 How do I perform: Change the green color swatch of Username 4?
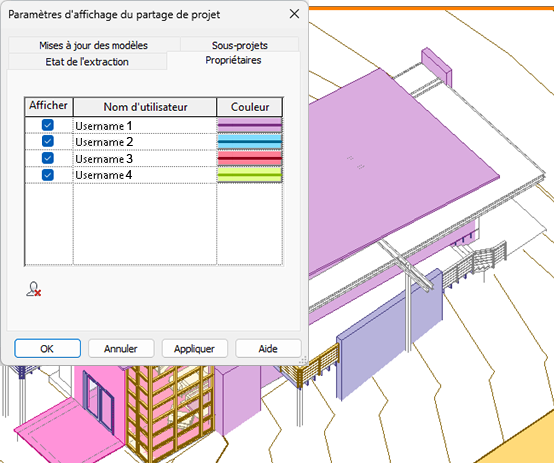(x=249, y=175)
